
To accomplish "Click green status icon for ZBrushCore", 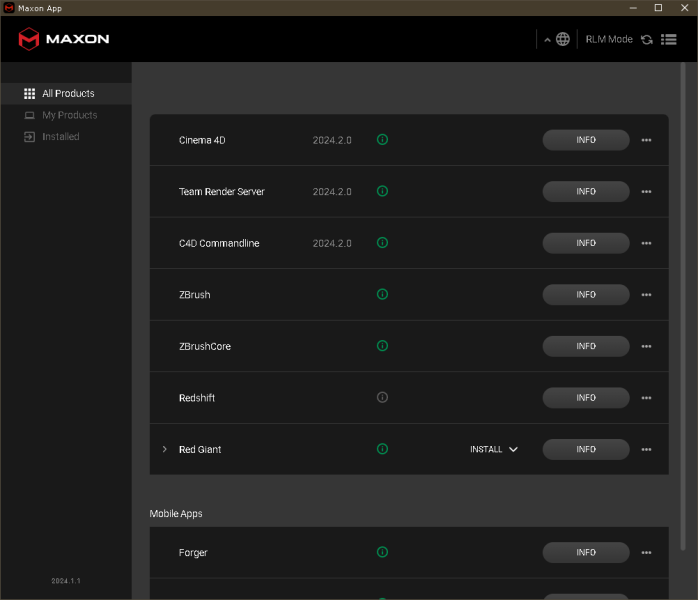I will pos(382,346).
